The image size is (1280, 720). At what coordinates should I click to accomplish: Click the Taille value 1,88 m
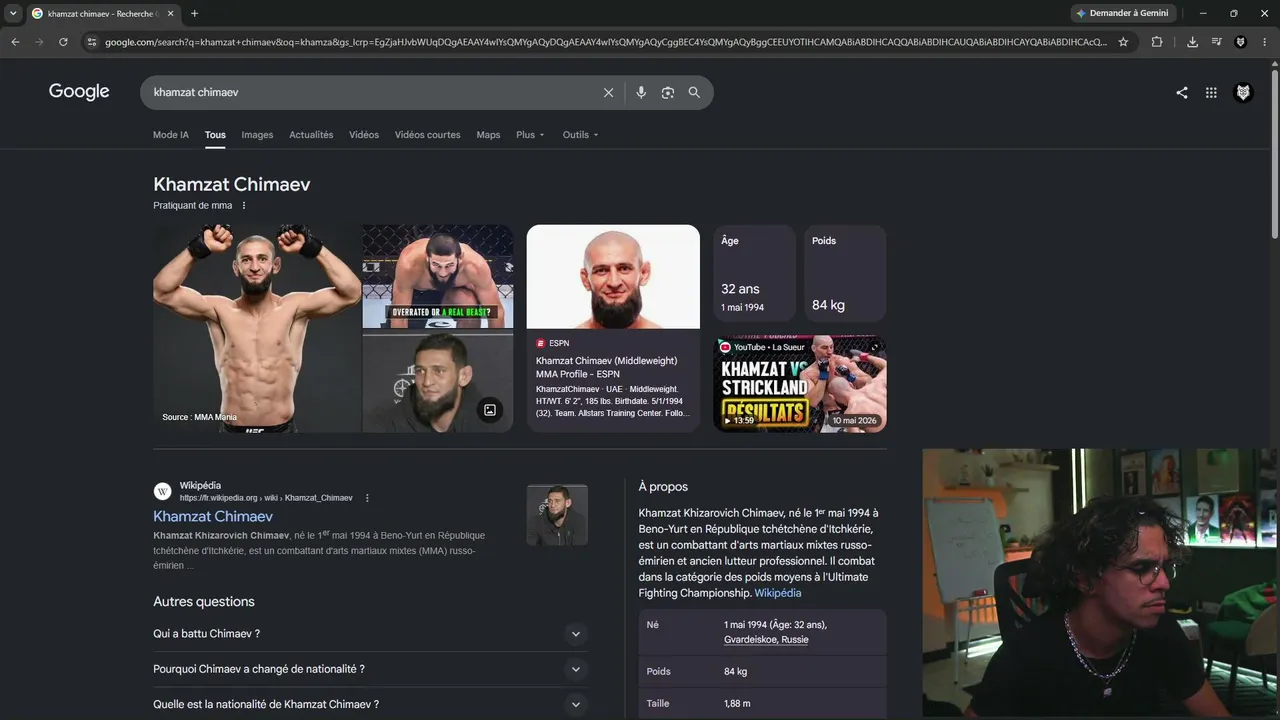tap(737, 704)
